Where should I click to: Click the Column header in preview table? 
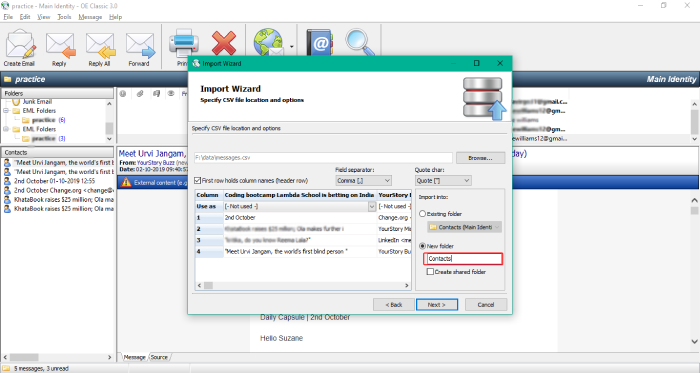[x=209, y=195]
